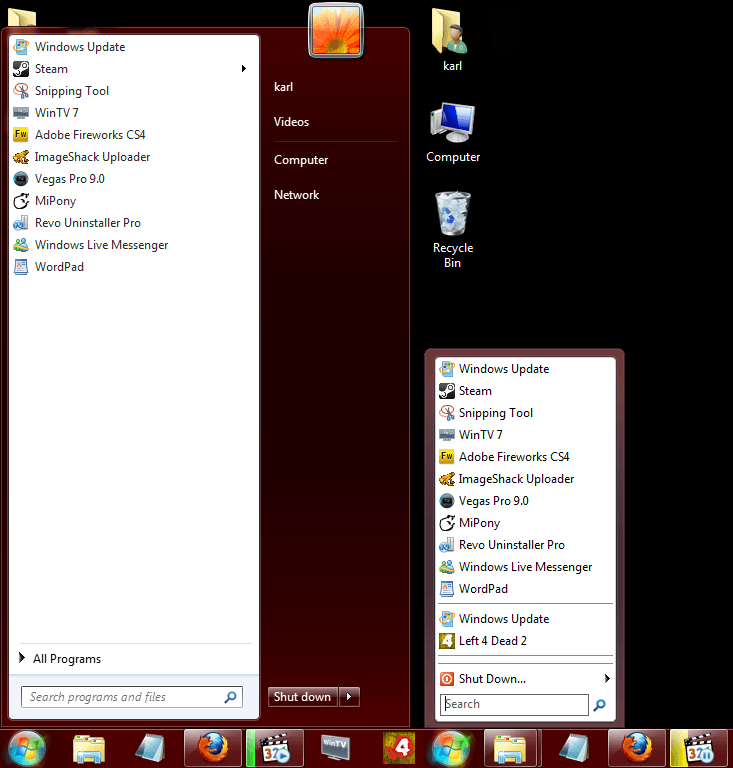Click the Left 4 Dead 2 icon in the compact menu

pyautogui.click(x=447, y=641)
